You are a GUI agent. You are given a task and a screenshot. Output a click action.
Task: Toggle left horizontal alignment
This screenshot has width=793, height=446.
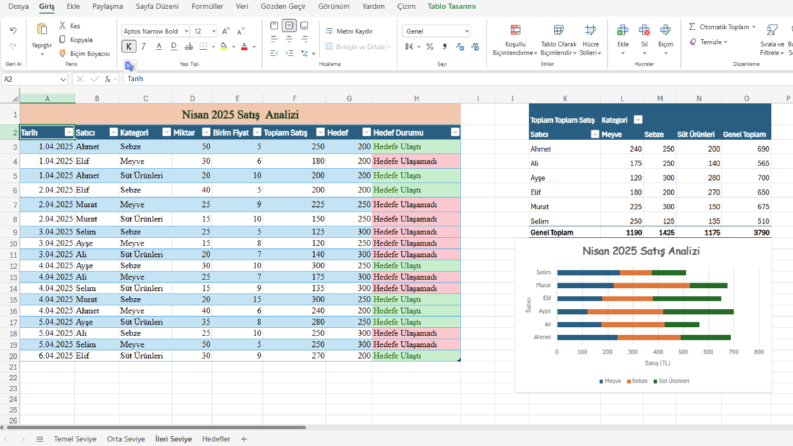pyautogui.click(x=274, y=39)
